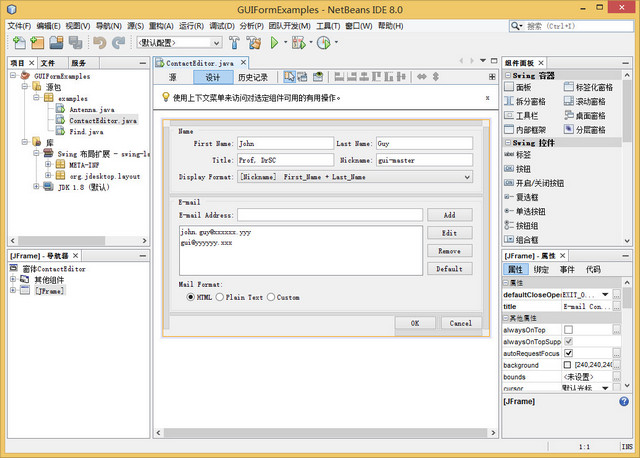Screen dimensions: 640x458
Task: Click the background property color swatch
Action: [x=568, y=365]
